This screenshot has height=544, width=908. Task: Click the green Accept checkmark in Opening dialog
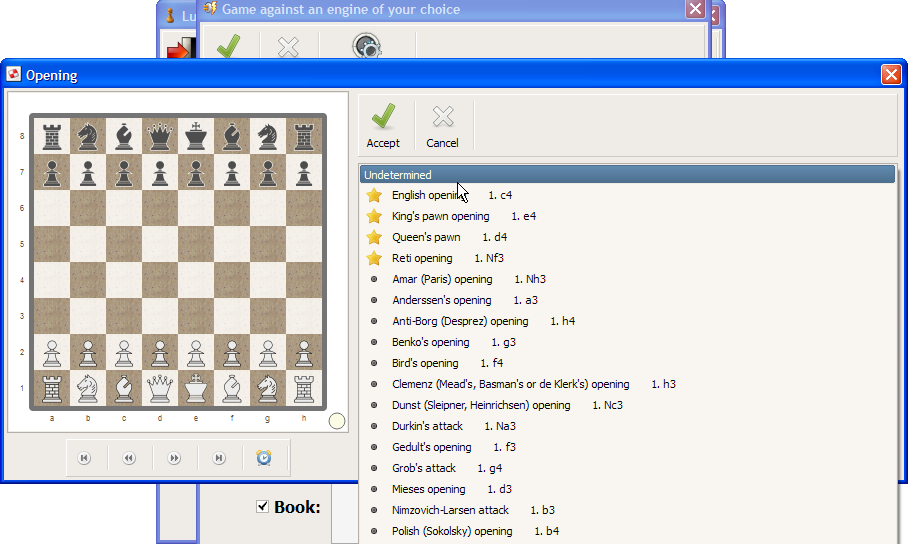tap(383, 126)
